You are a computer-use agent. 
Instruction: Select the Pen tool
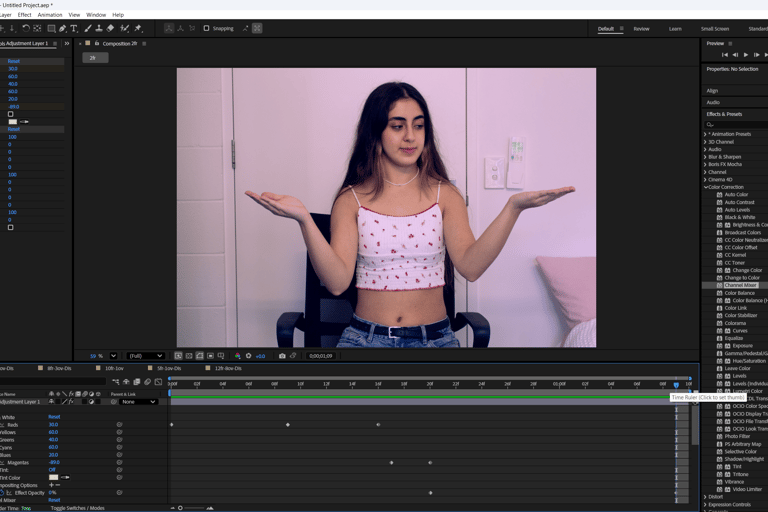click(63, 28)
